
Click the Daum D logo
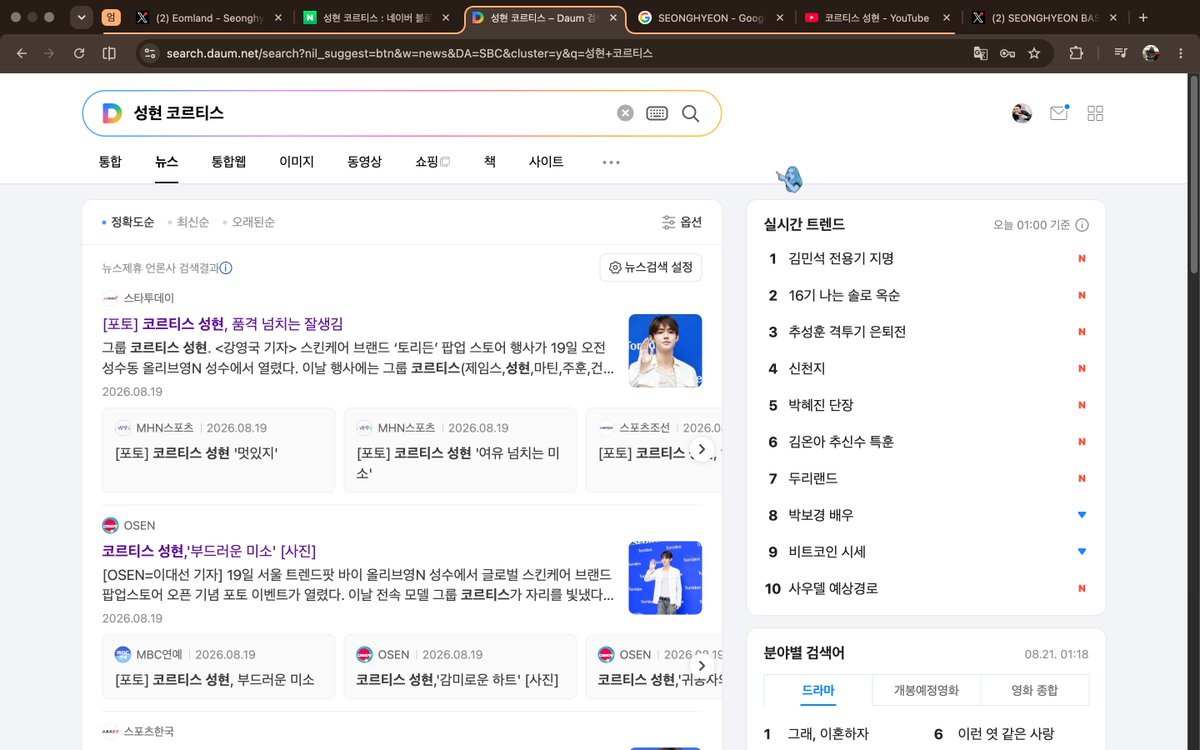point(112,113)
